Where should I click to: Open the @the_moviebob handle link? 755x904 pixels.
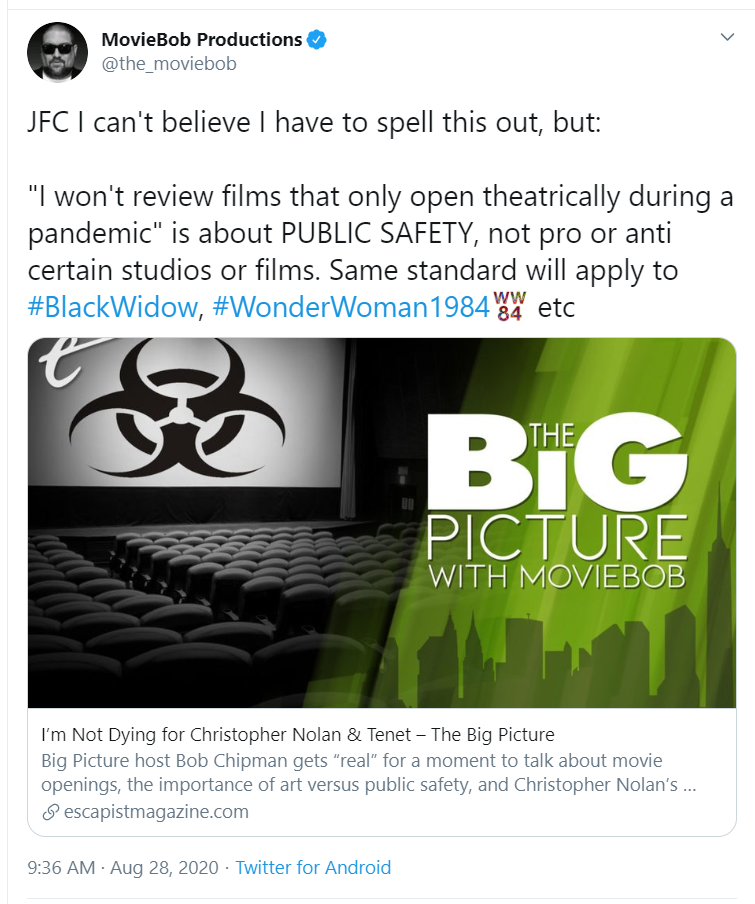click(x=169, y=63)
